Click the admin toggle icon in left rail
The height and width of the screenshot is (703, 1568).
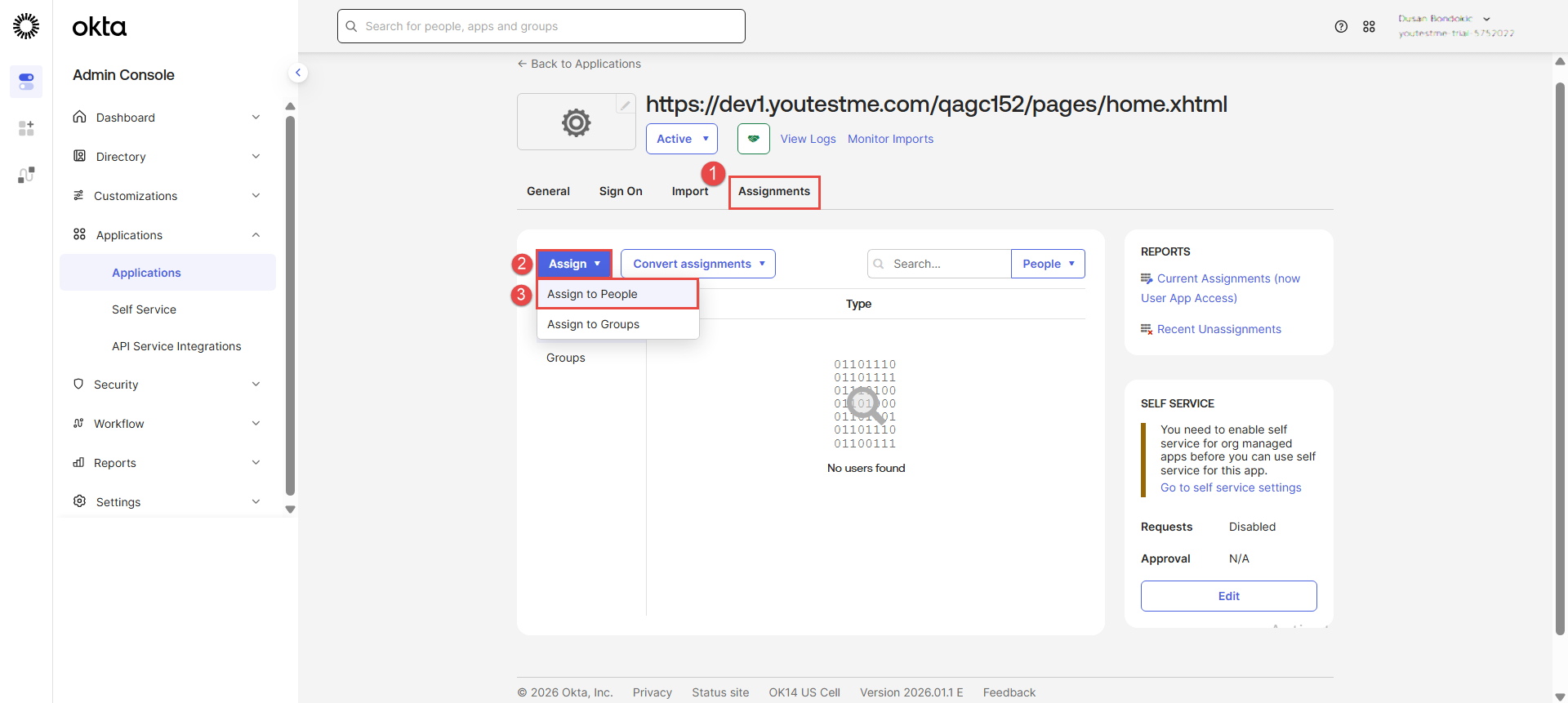[x=26, y=82]
